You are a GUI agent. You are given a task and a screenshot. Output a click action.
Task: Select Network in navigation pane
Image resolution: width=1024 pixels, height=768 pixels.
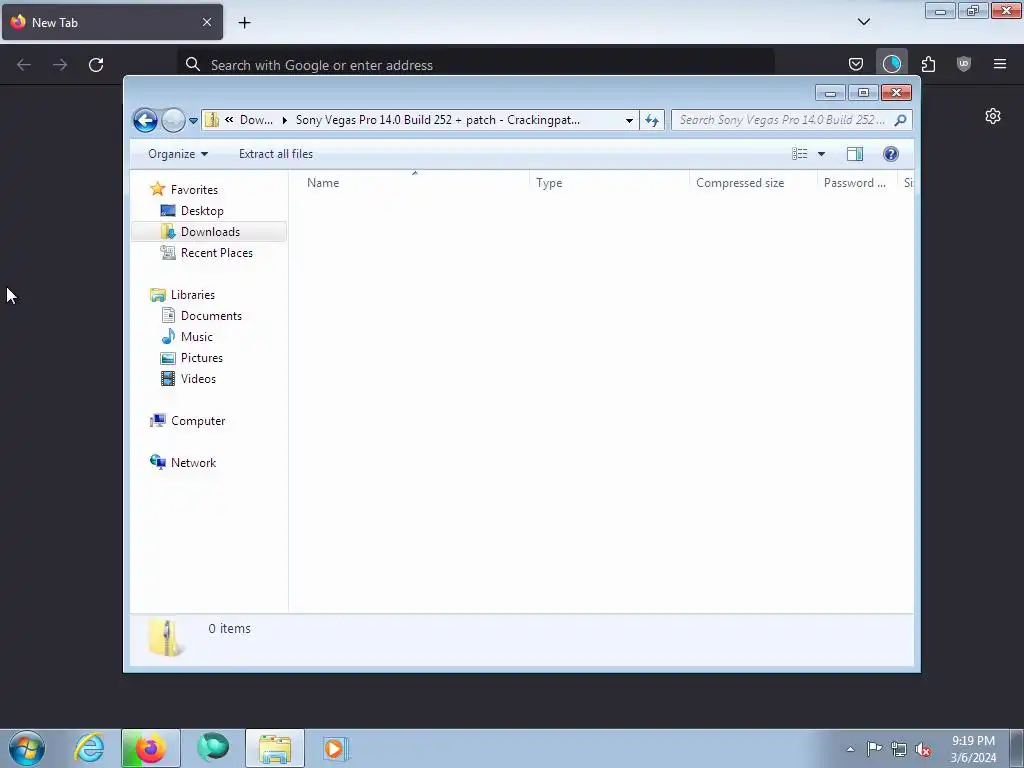click(x=184, y=463)
